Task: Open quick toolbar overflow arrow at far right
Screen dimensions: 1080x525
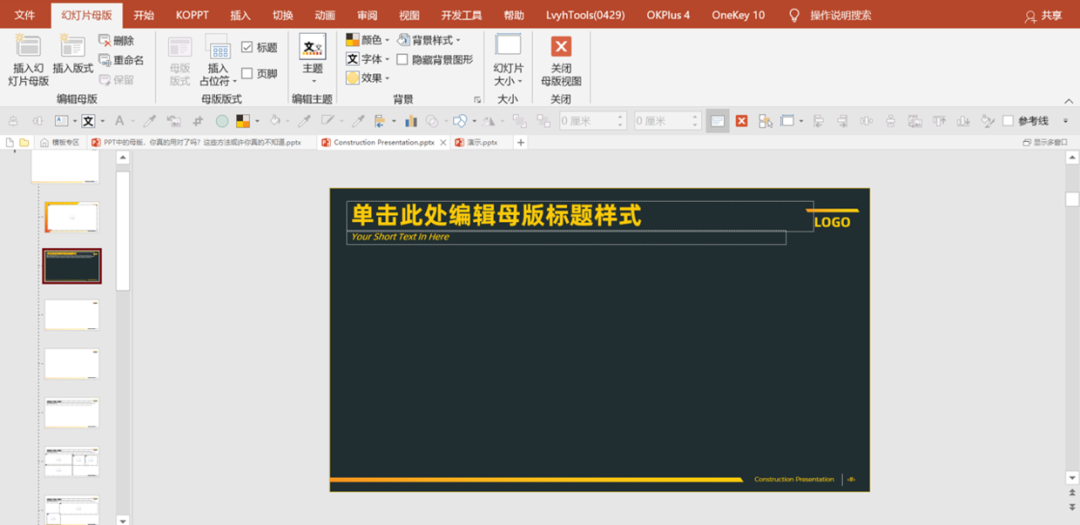Action: [x=1066, y=121]
